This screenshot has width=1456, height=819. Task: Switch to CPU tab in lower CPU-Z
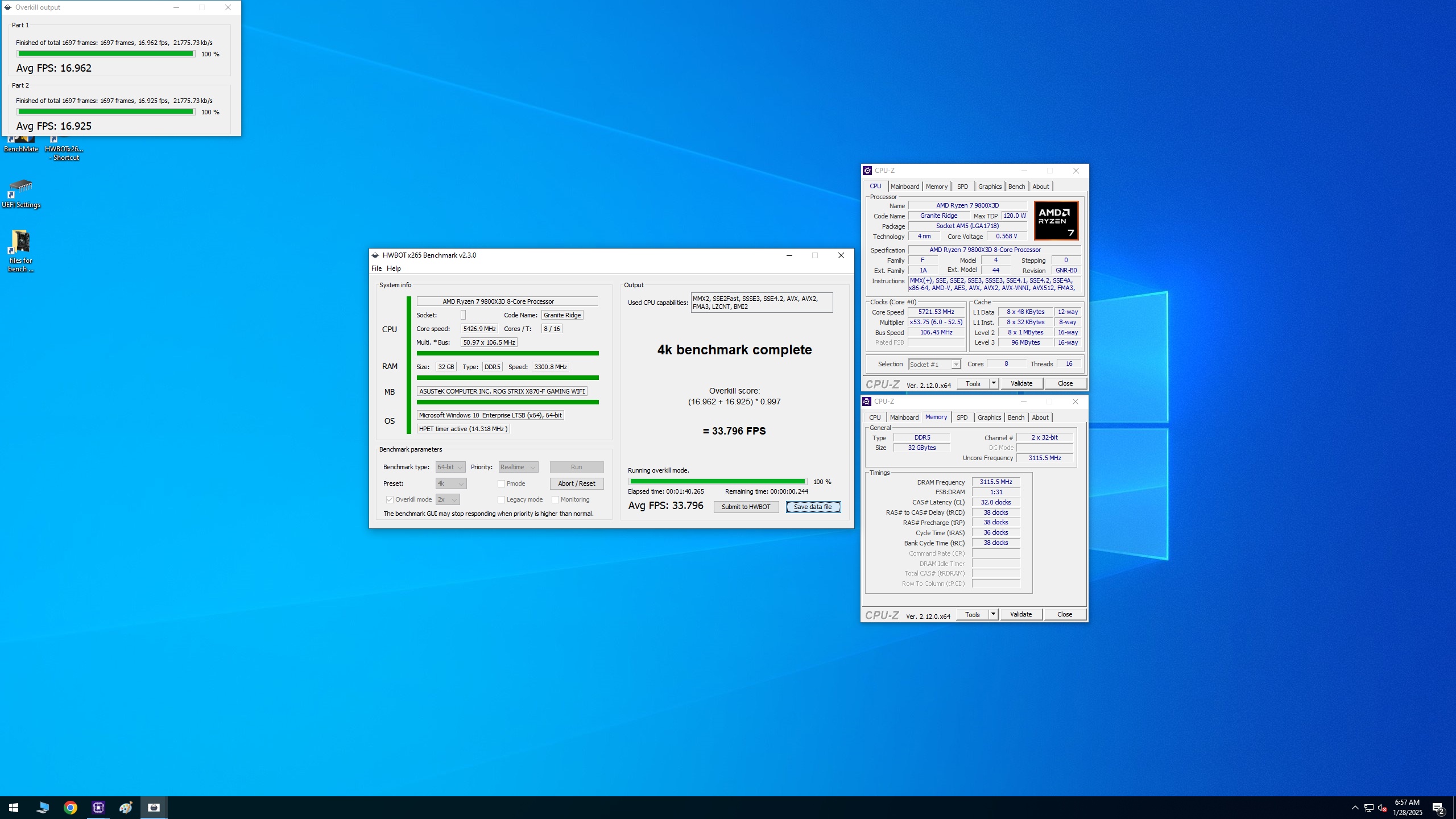(875, 417)
